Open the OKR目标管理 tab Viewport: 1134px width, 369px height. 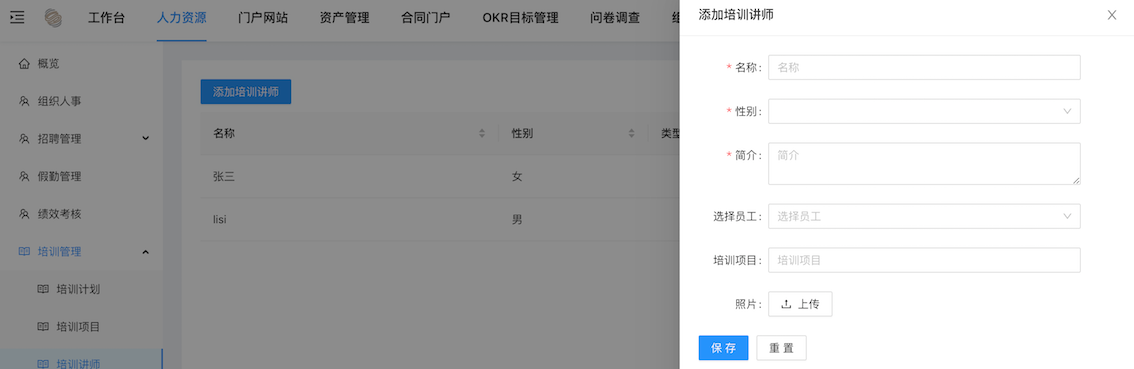click(x=521, y=18)
